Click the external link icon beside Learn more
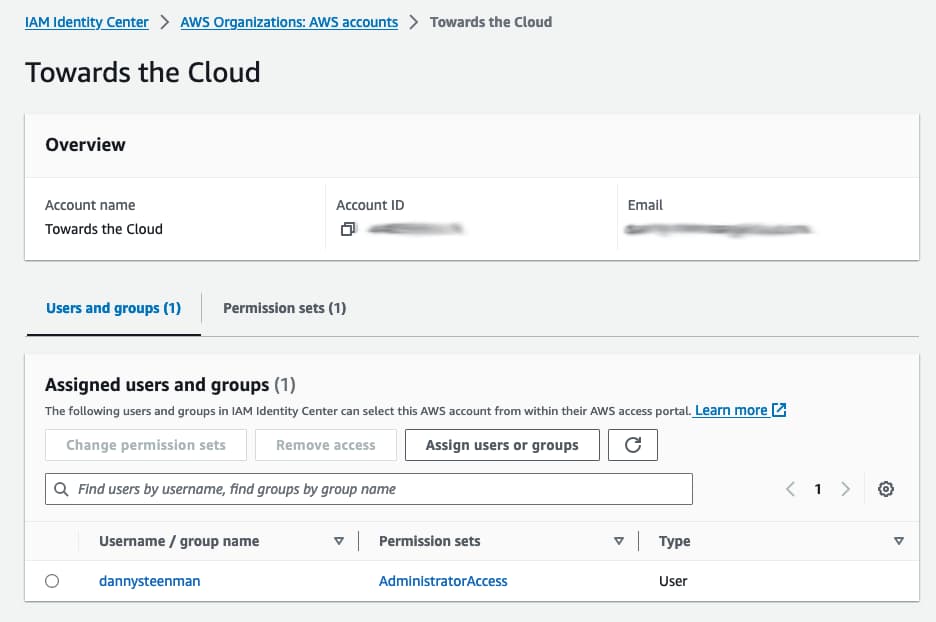 779,409
